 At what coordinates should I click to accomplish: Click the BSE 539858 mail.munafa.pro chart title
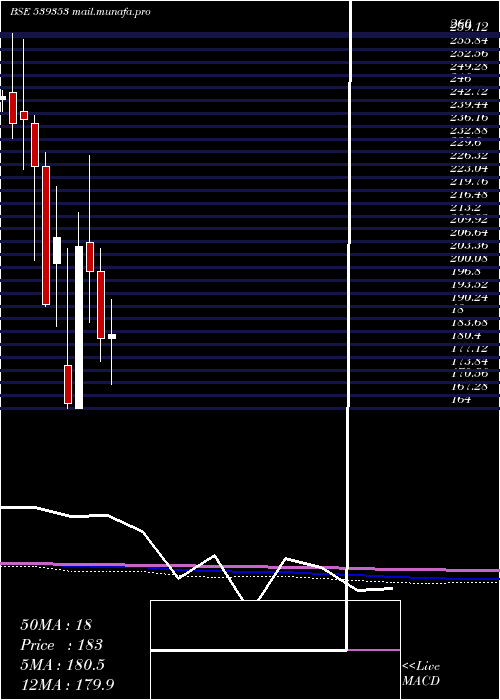(80, 12)
